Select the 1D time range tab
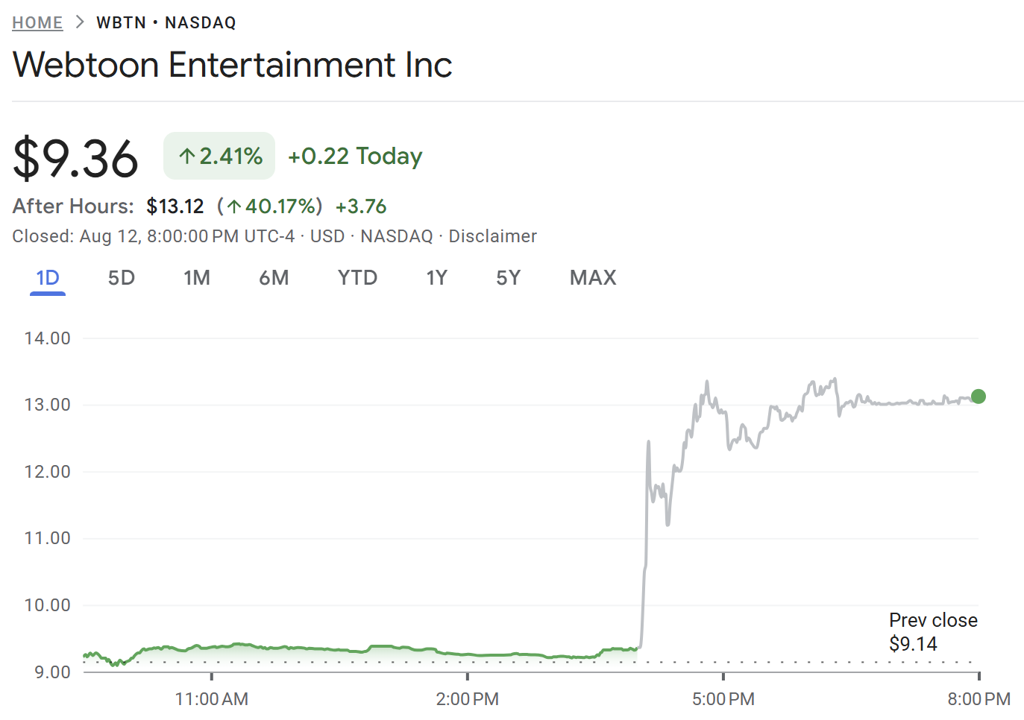 (x=47, y=278)
